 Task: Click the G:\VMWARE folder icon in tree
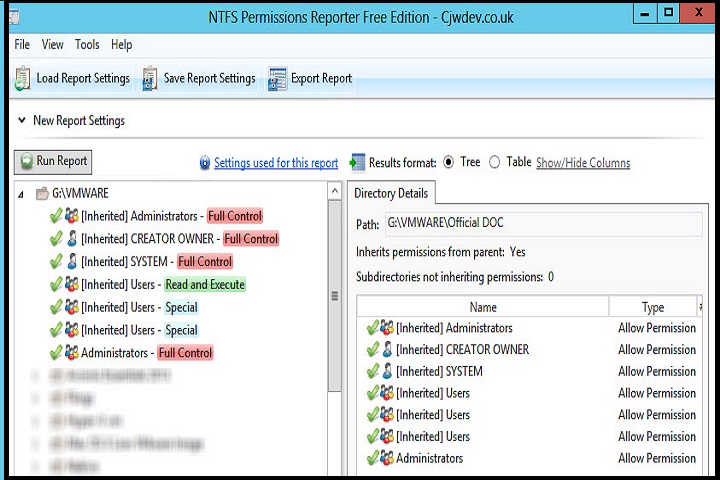pos(42,193)
